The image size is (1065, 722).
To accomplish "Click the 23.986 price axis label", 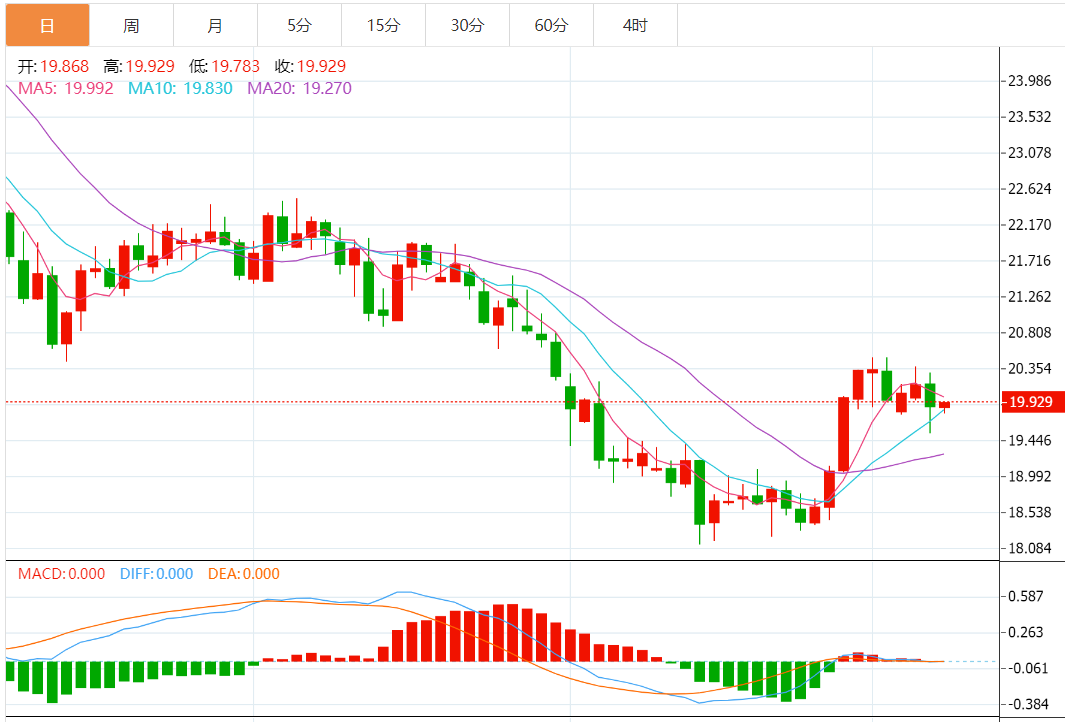I will point(1030,81).
